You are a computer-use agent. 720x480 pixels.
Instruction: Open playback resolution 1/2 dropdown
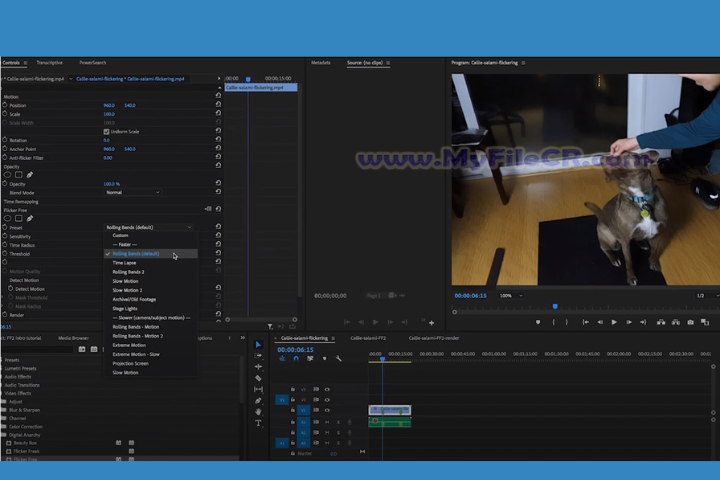(x=707, y=296)
